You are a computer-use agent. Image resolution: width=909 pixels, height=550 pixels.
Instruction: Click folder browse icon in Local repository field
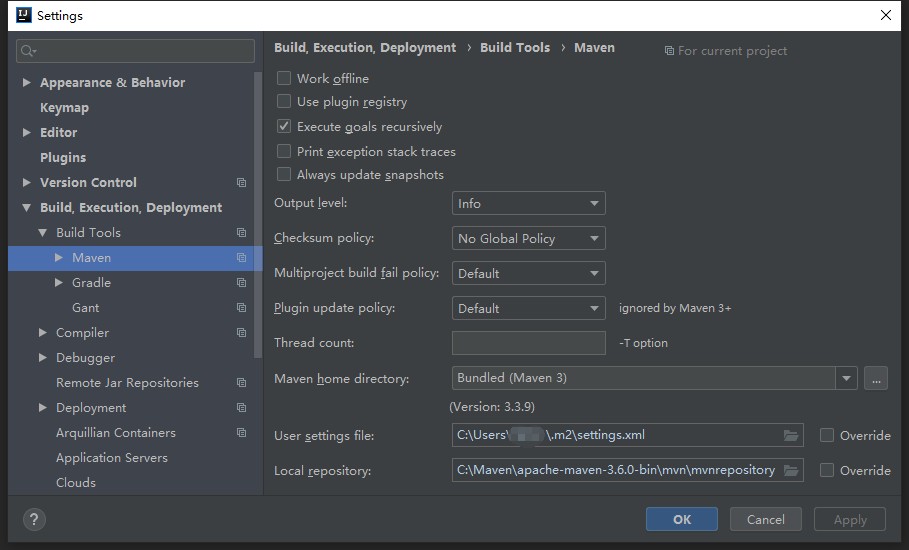pyautogui.click(x=791, y=470)
